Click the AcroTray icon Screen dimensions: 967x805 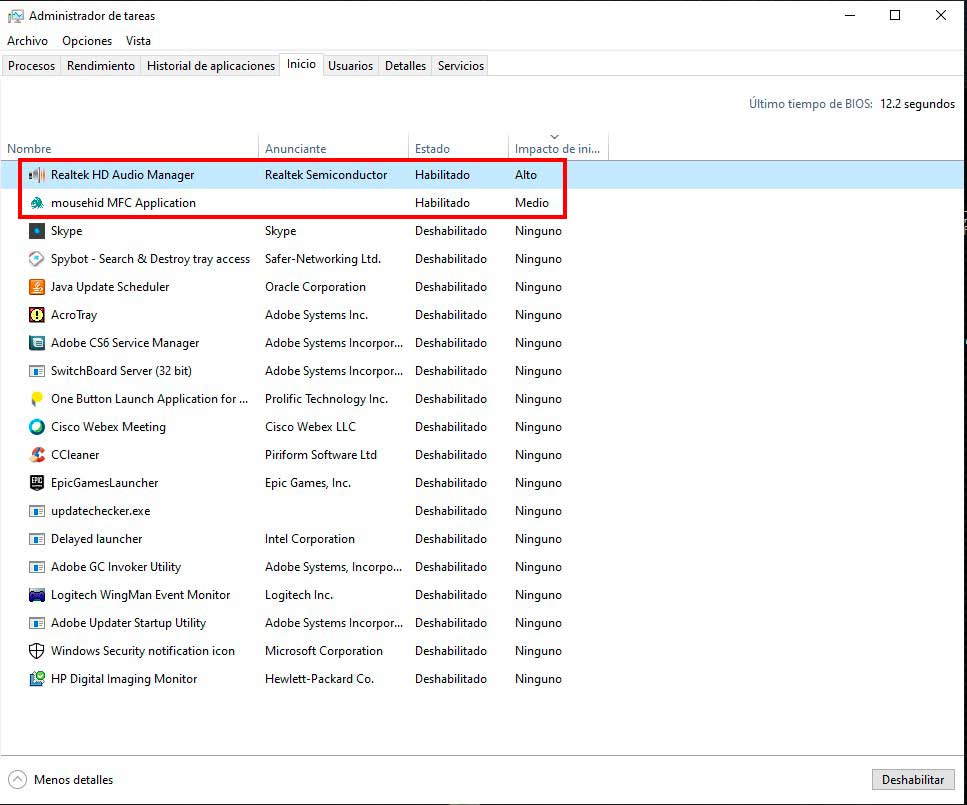pos(37,315)
